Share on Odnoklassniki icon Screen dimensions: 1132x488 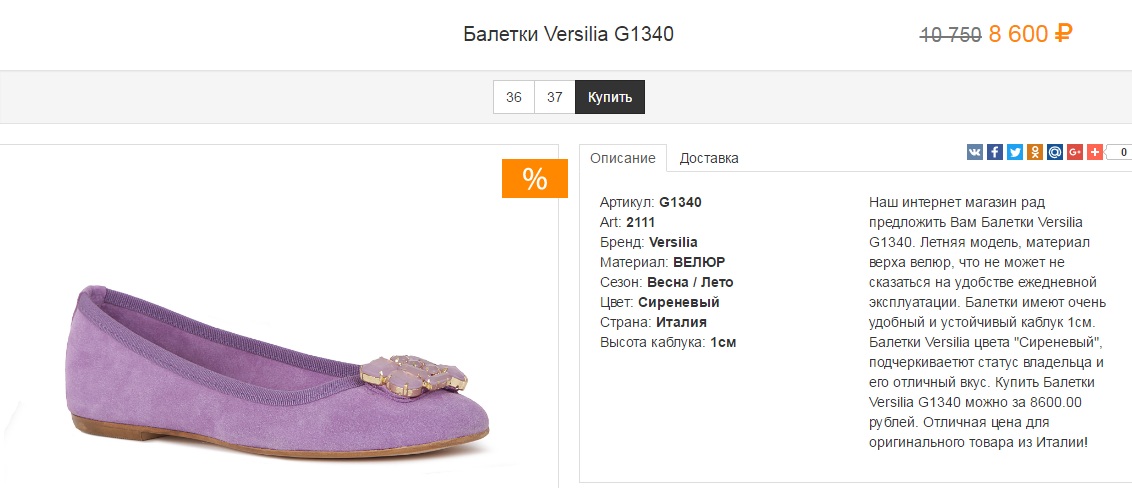[1035, 152]
